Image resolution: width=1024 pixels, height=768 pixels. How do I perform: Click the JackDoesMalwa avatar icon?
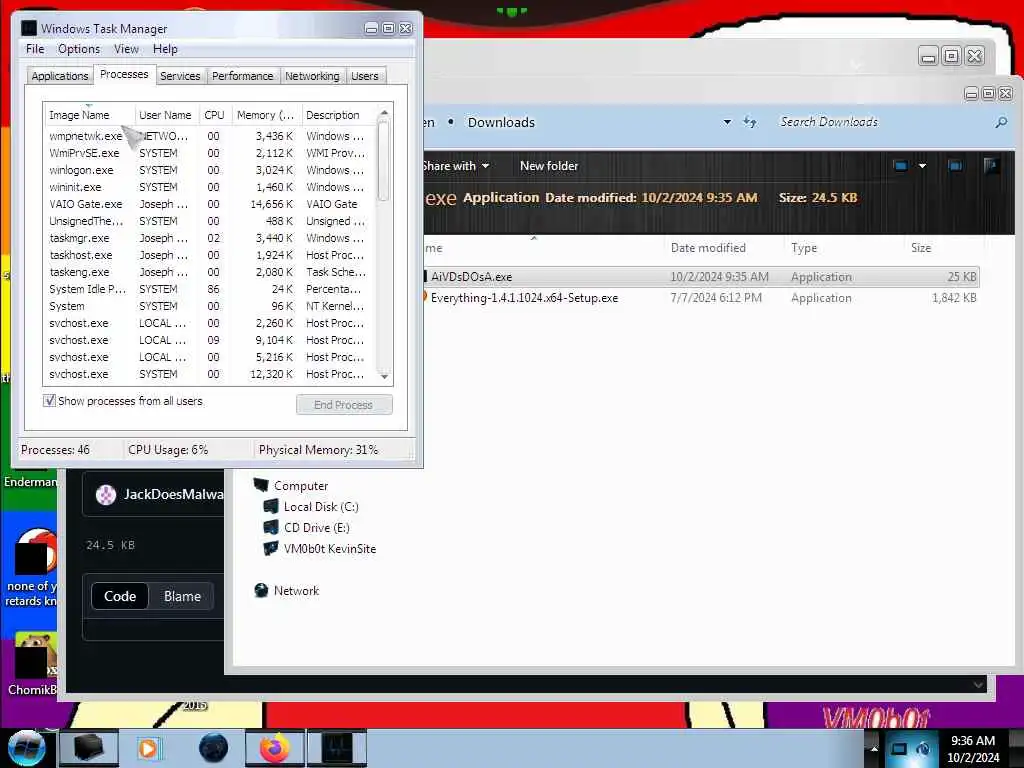tap(106, 495)
